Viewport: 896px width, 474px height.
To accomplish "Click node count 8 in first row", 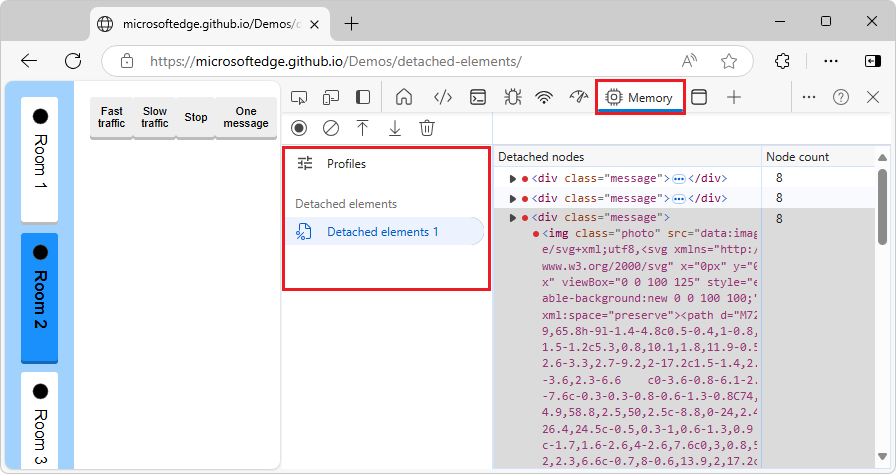I will (779, 178).
